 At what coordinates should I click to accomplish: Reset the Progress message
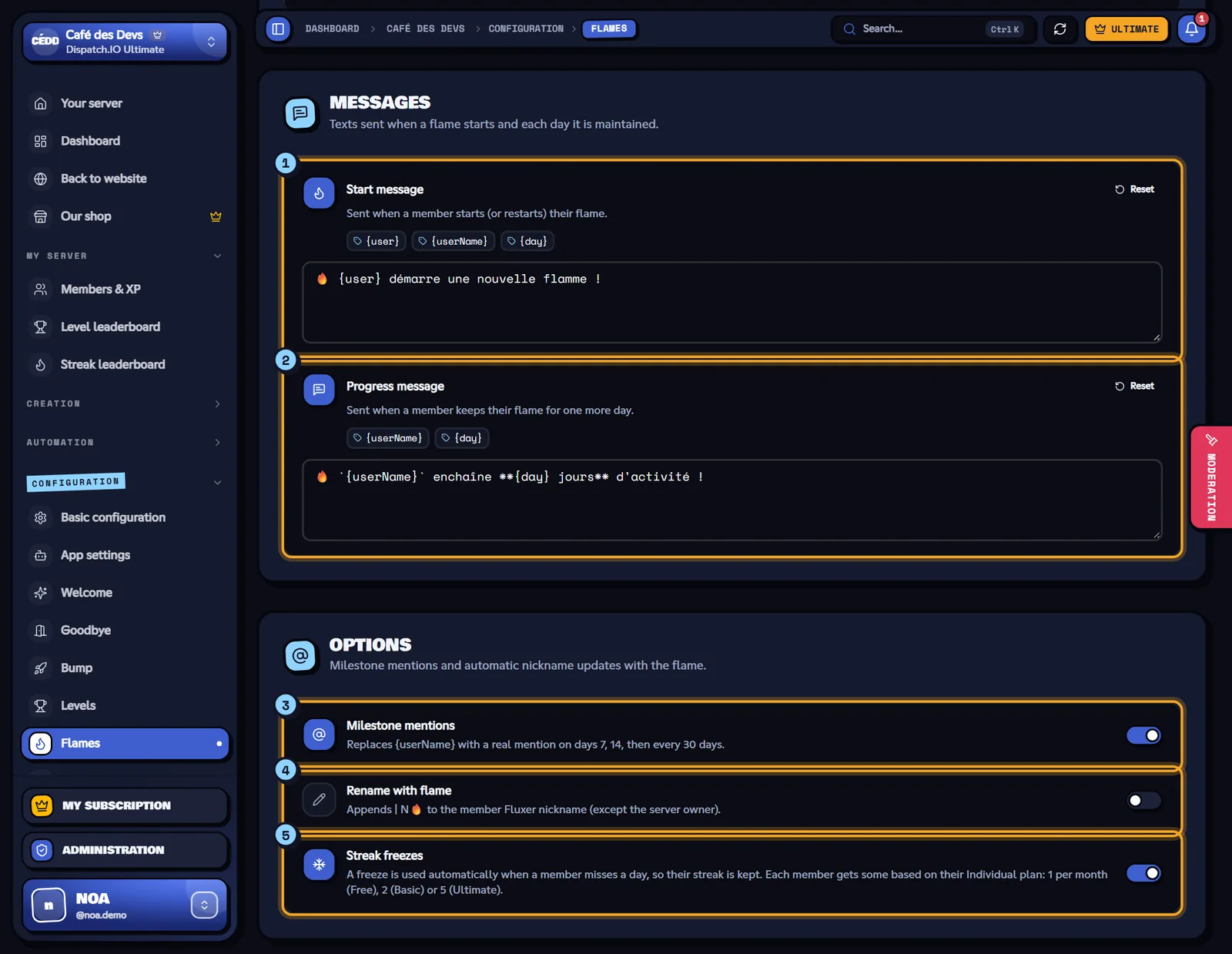coord(1134,386)
